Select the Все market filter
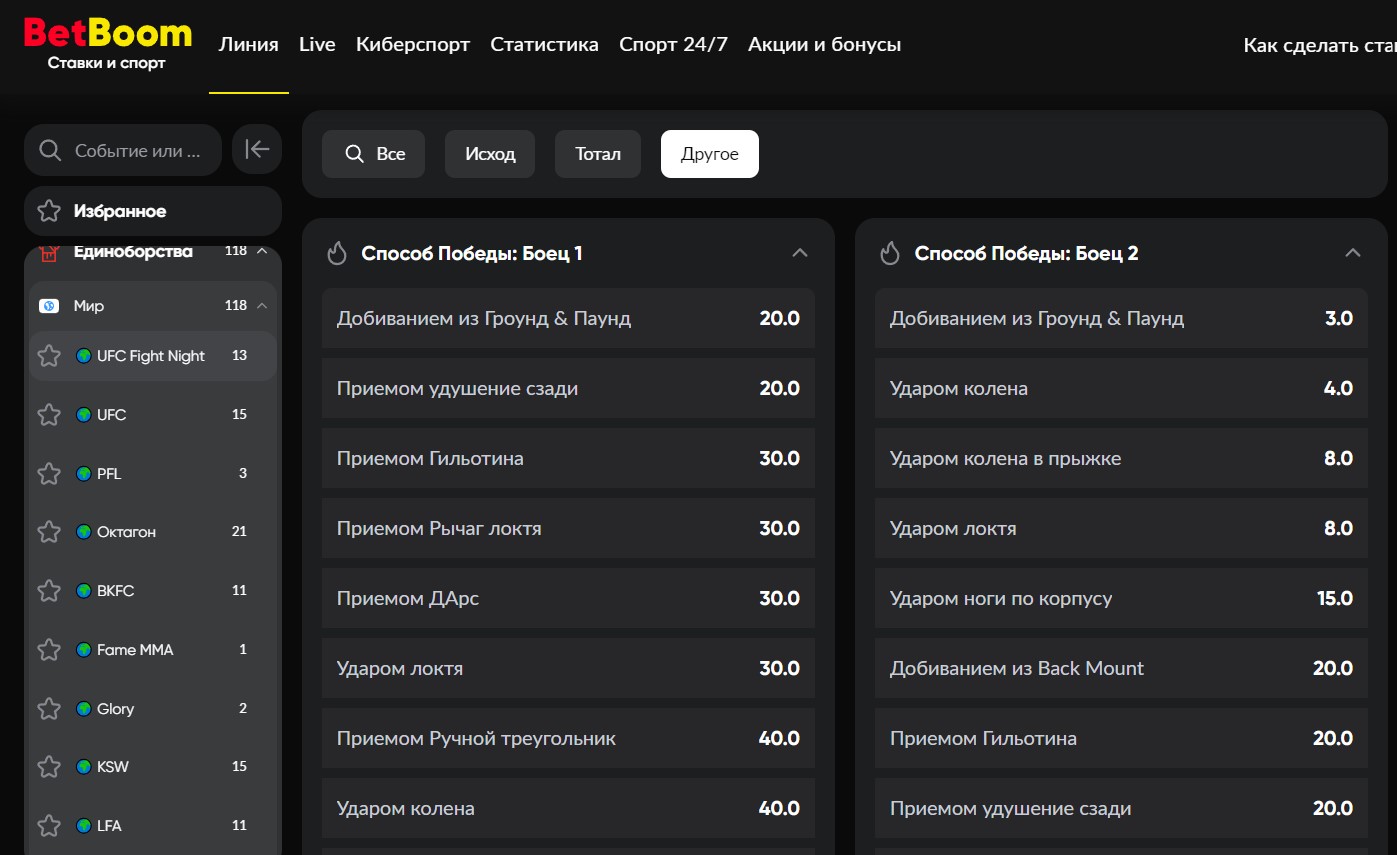Viewport: 1397px width, 855px height. pos(374,154)
